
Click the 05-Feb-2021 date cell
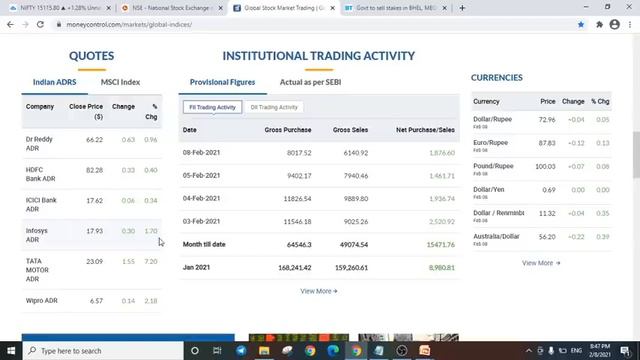[x=201, y=175]
